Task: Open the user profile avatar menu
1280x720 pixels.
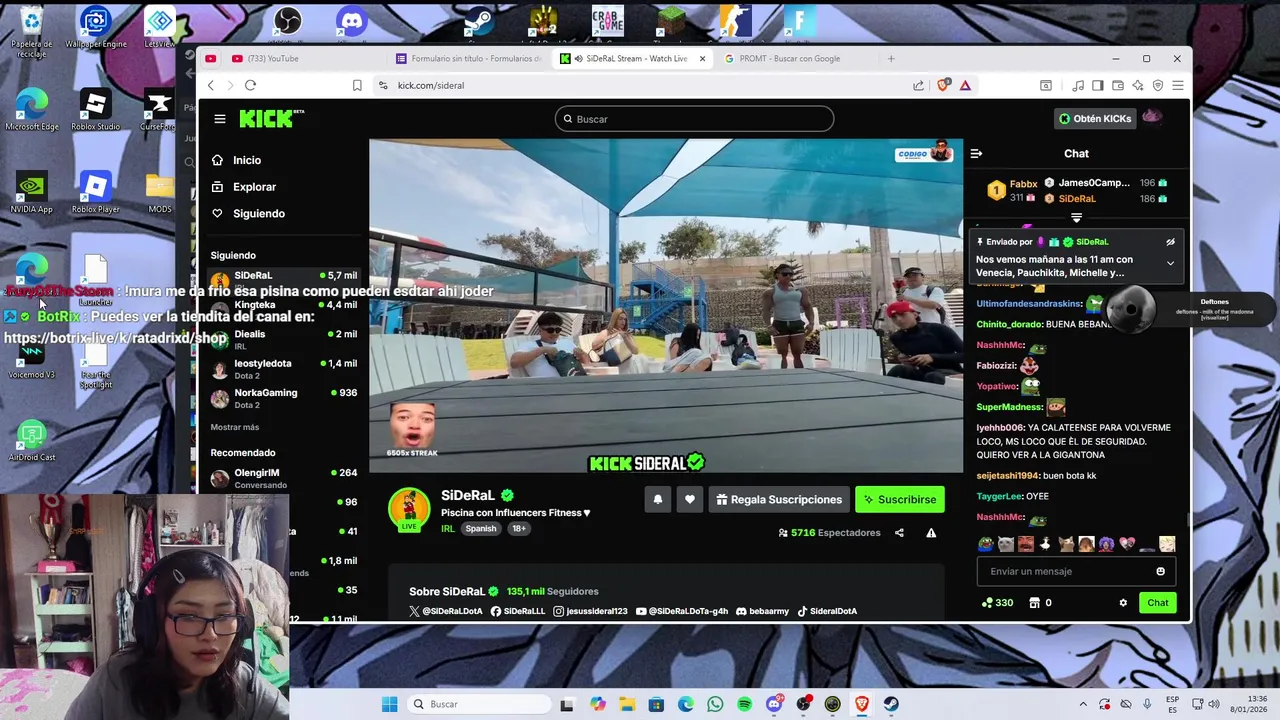Action: [x=1153, y=118]
